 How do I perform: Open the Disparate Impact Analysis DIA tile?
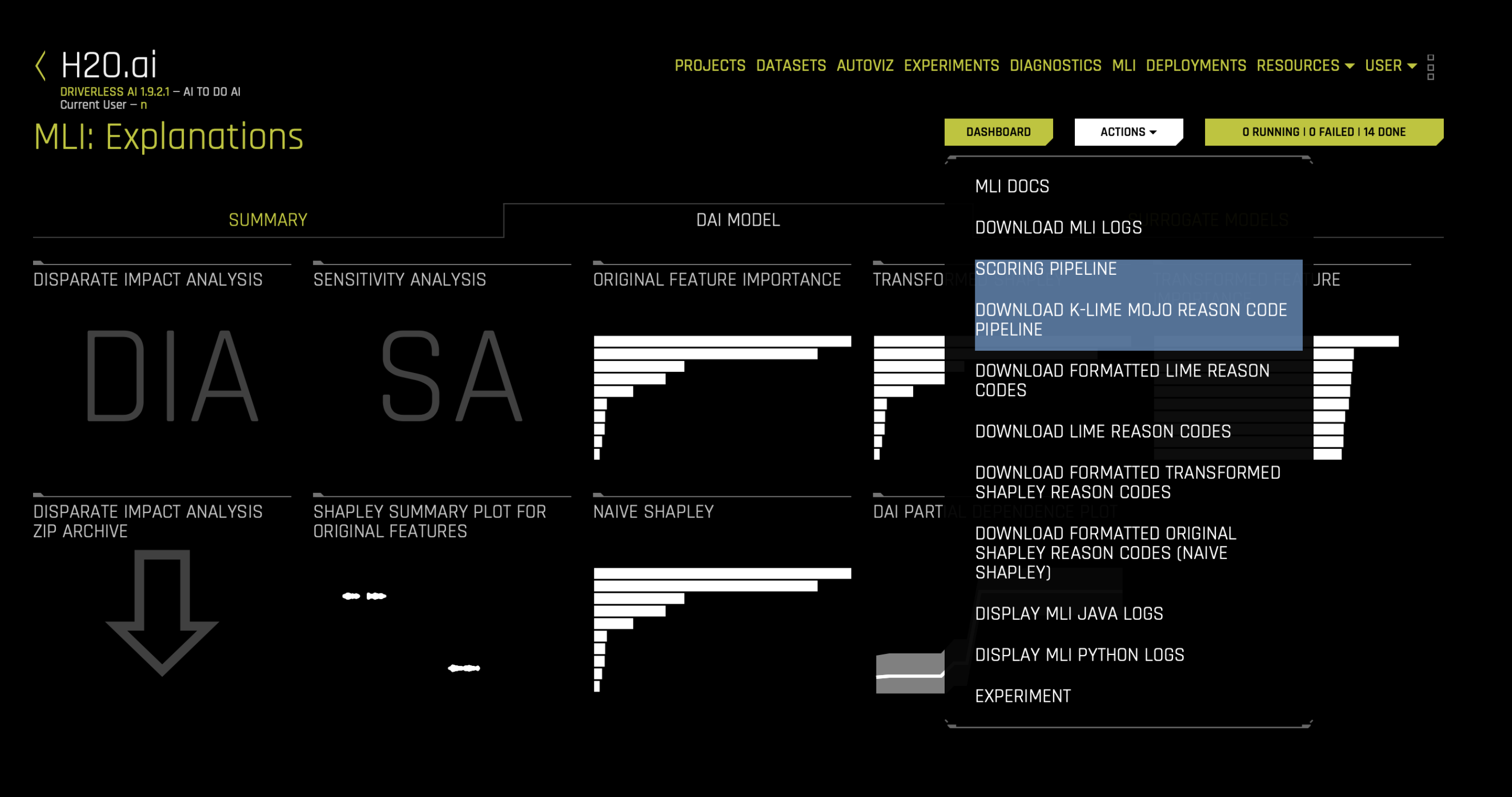click(171, 374)
